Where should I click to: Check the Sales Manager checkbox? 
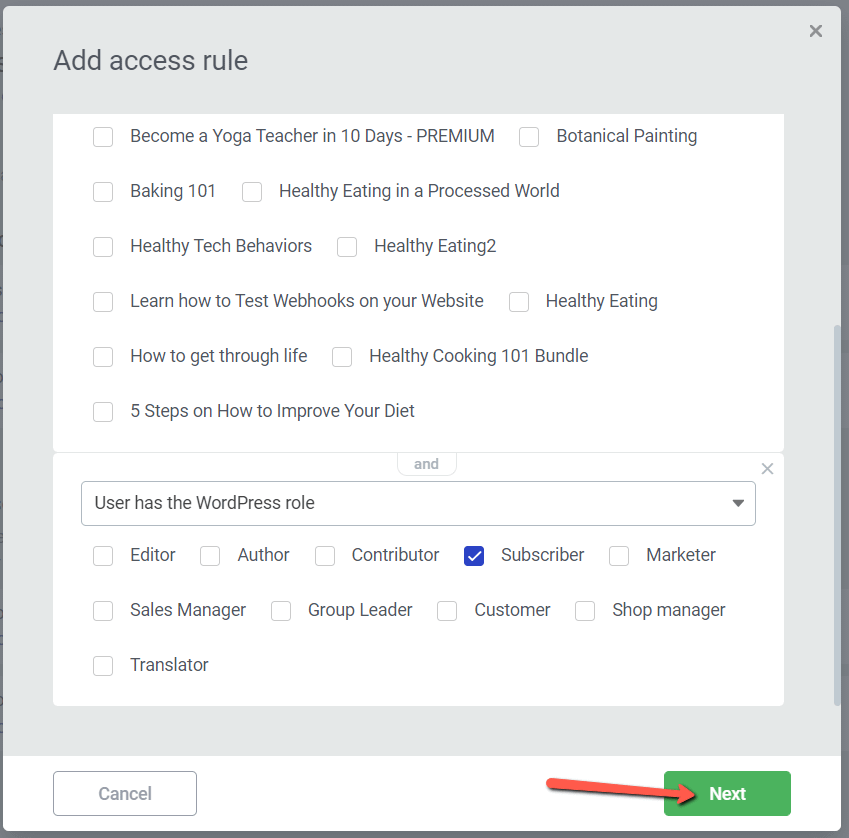tap(103, 611)
